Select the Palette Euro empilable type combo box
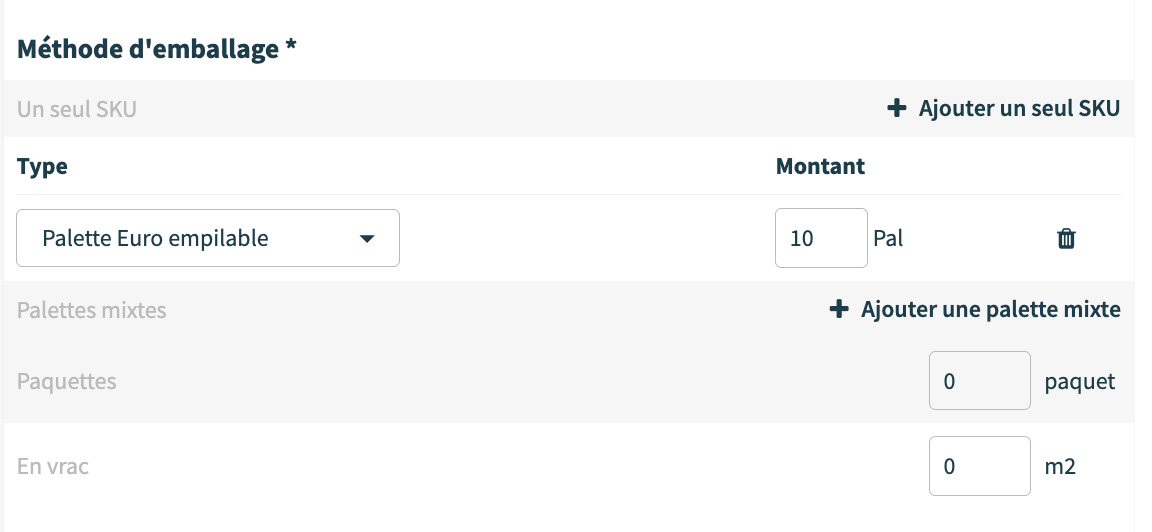The height and width of the screenshot is (532, 1152). 208,238
